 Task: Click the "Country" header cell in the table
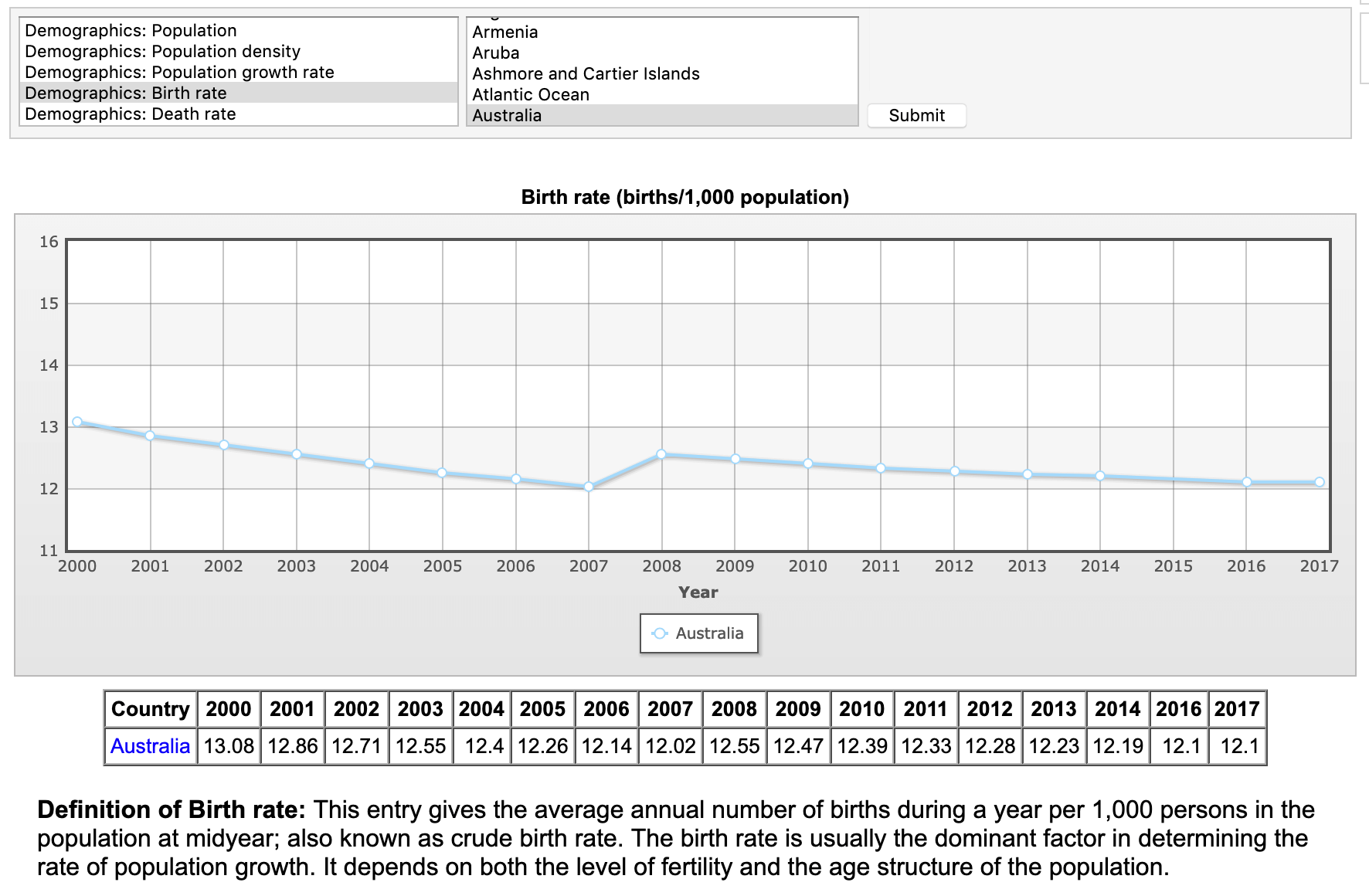(149, 708)
